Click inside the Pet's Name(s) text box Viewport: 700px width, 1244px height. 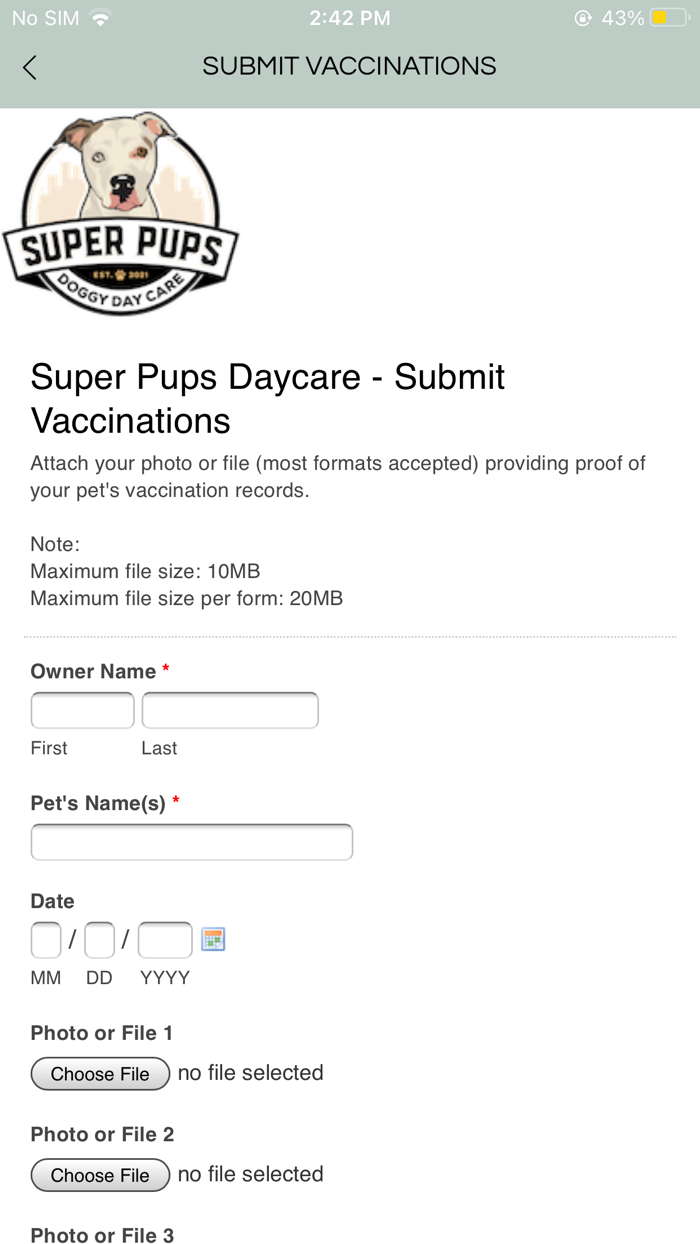tap(191, 841)
